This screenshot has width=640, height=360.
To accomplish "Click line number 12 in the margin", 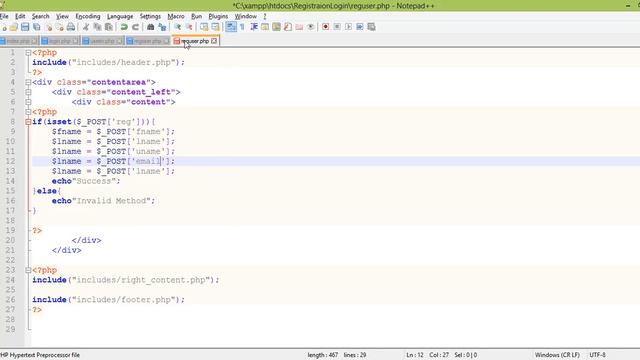I will click(10, 161).
